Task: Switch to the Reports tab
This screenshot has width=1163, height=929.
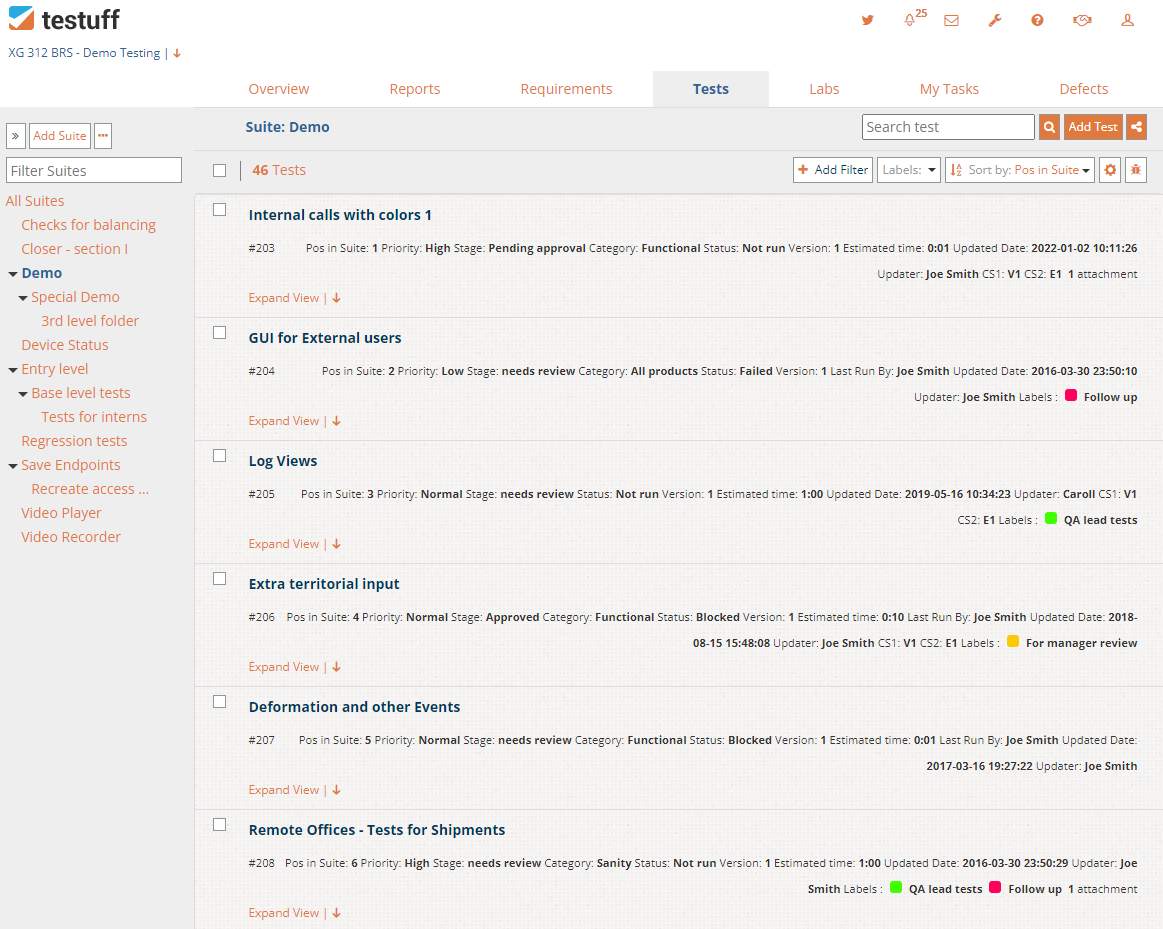Action: click(x=415, y=89)
